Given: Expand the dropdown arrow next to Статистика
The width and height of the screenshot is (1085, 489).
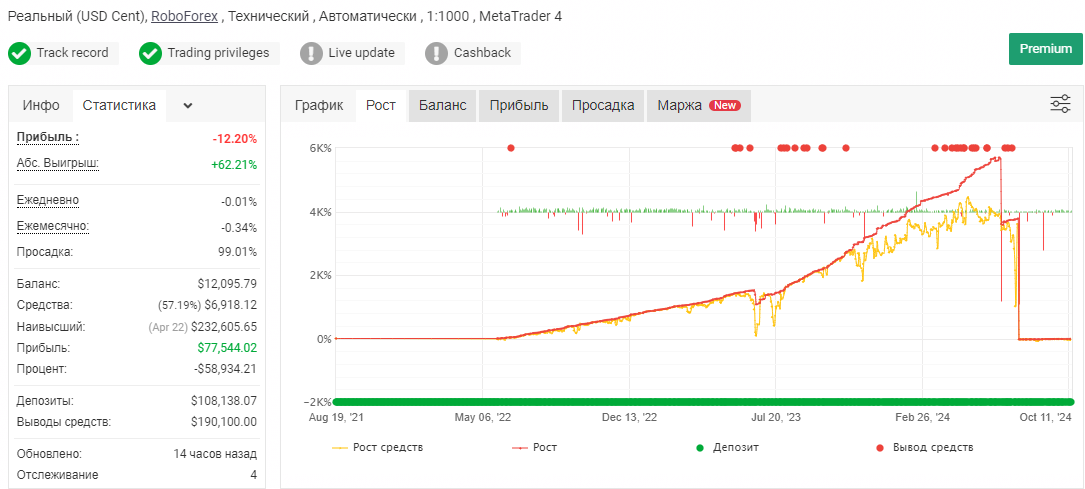Looking at the screenshot, I should point(188,106).
